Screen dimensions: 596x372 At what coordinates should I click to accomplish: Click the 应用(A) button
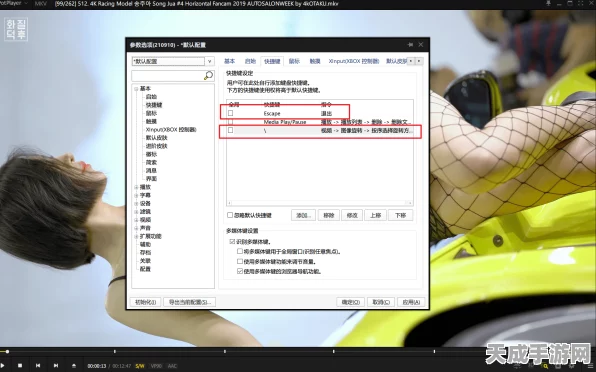(411, 302)
